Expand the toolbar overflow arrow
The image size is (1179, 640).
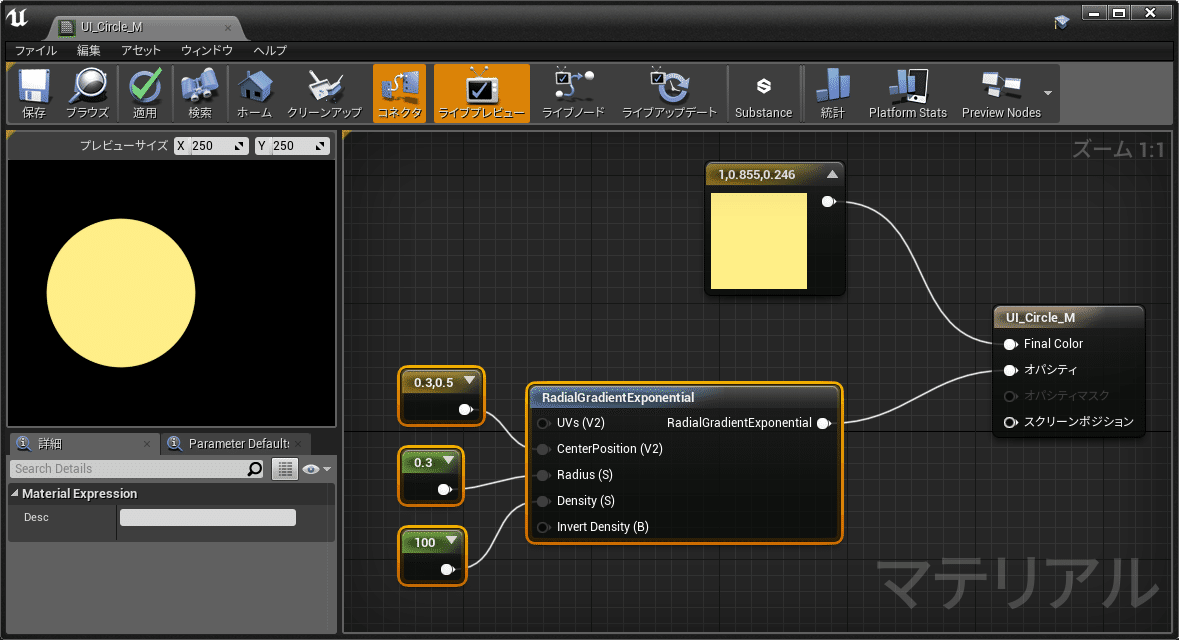[1048, 93]
